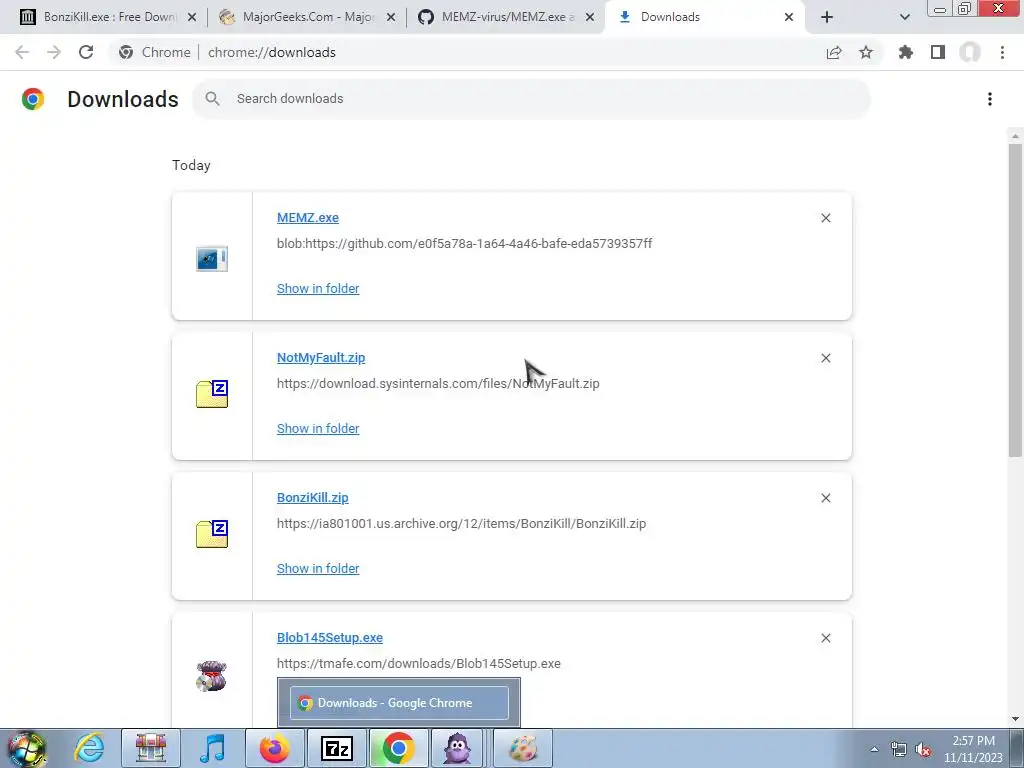Close the MEMZ-virus GitHub tab
1024x768 pixels.
click(x=590, y=17)
